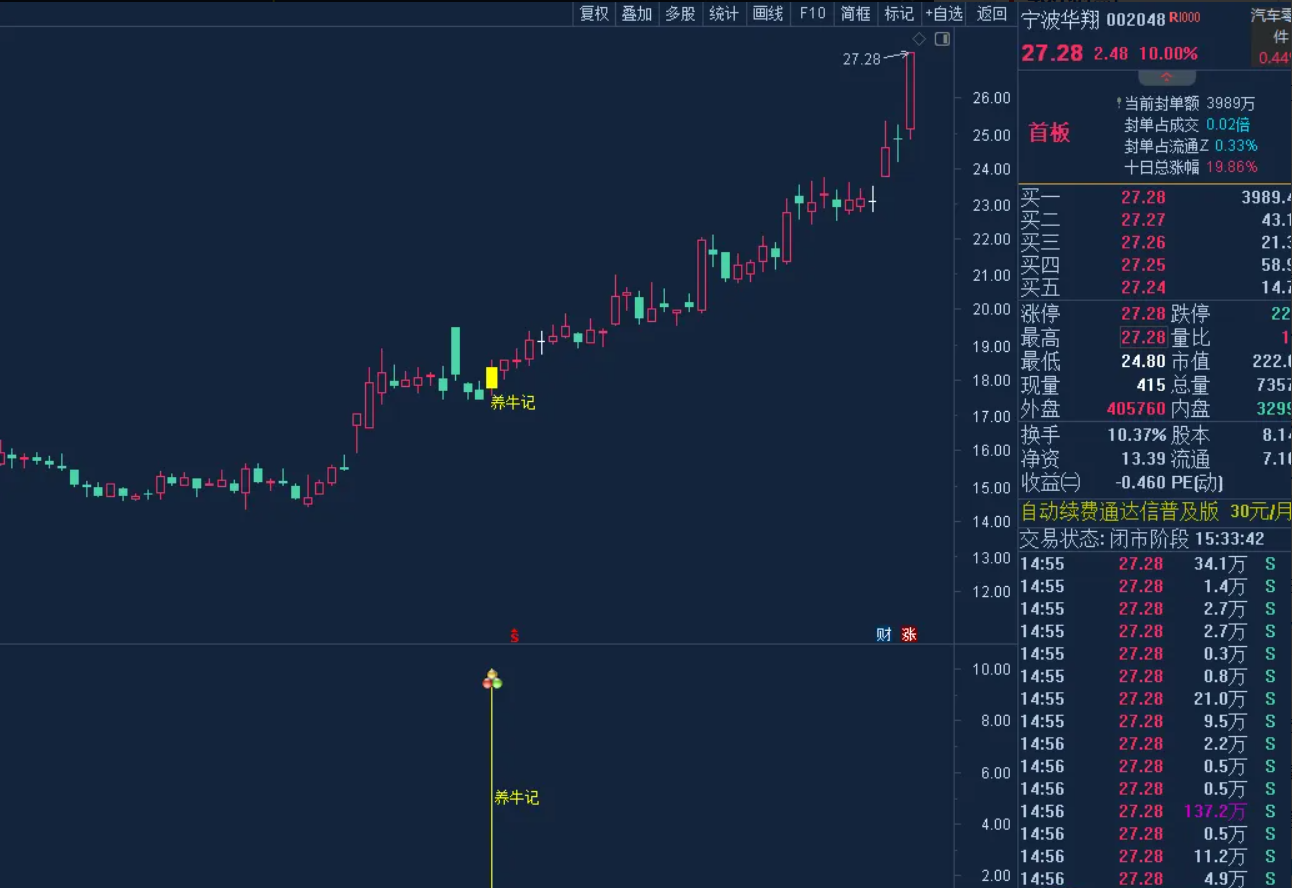Click the red 涨 limit-up icon below the chart
The height and width of the screenshot is (888, 1292).
[x=908, y=634]
